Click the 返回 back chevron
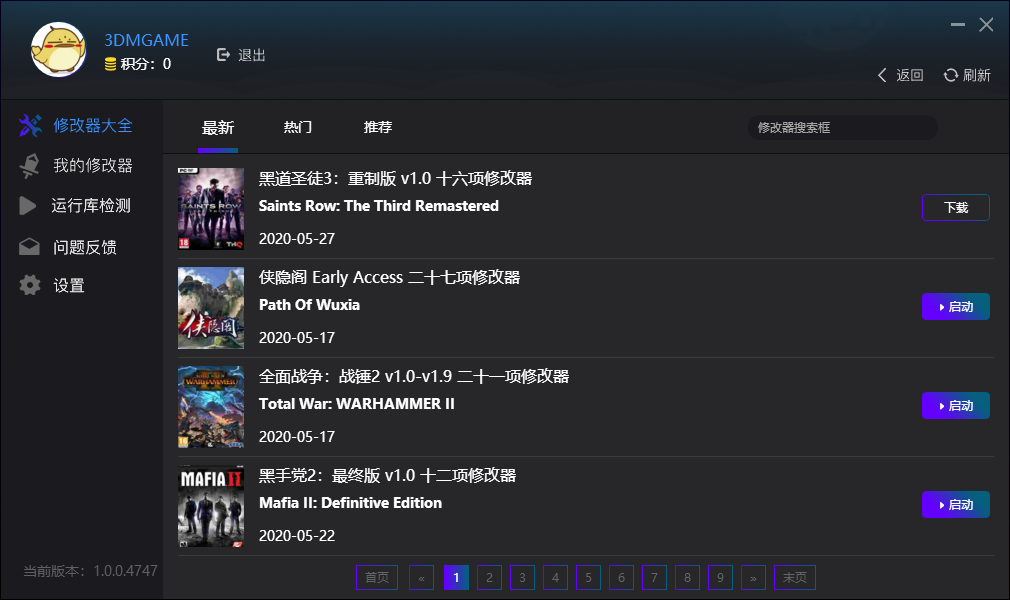The image size is (1010, 600). click(x=881, y=75)
